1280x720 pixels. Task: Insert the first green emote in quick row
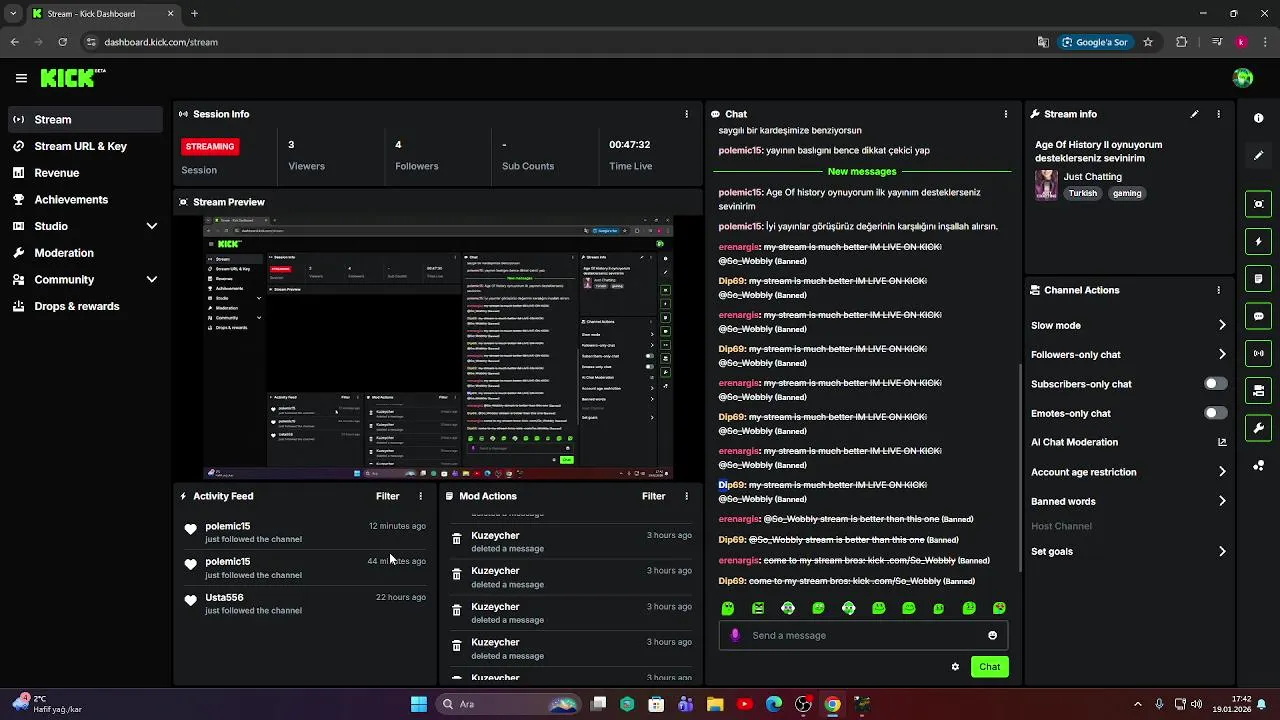pyautogui.click(x=728, y=608)
